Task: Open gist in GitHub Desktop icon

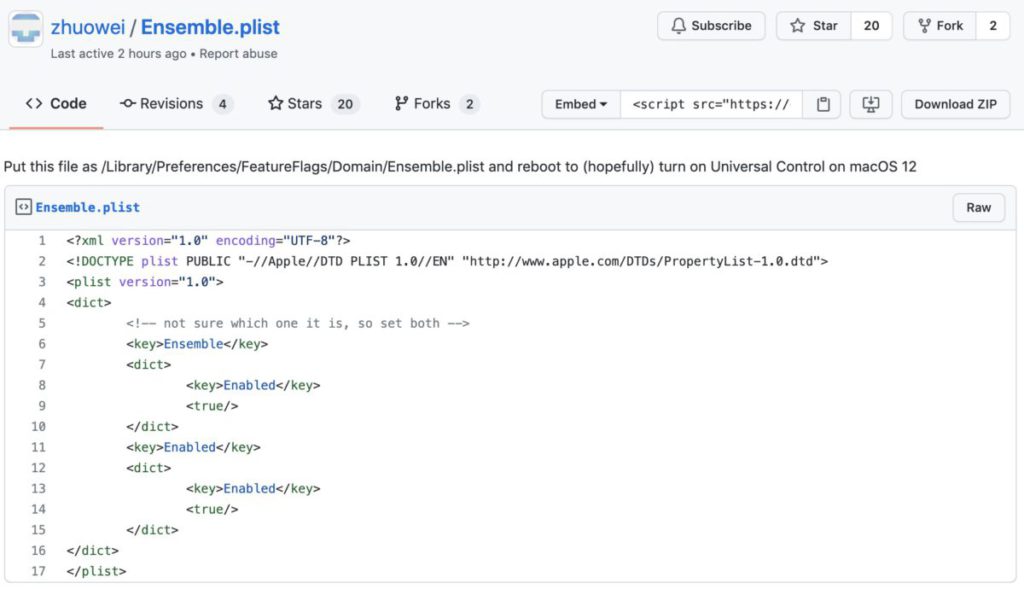Action: [x=871, y=104]
